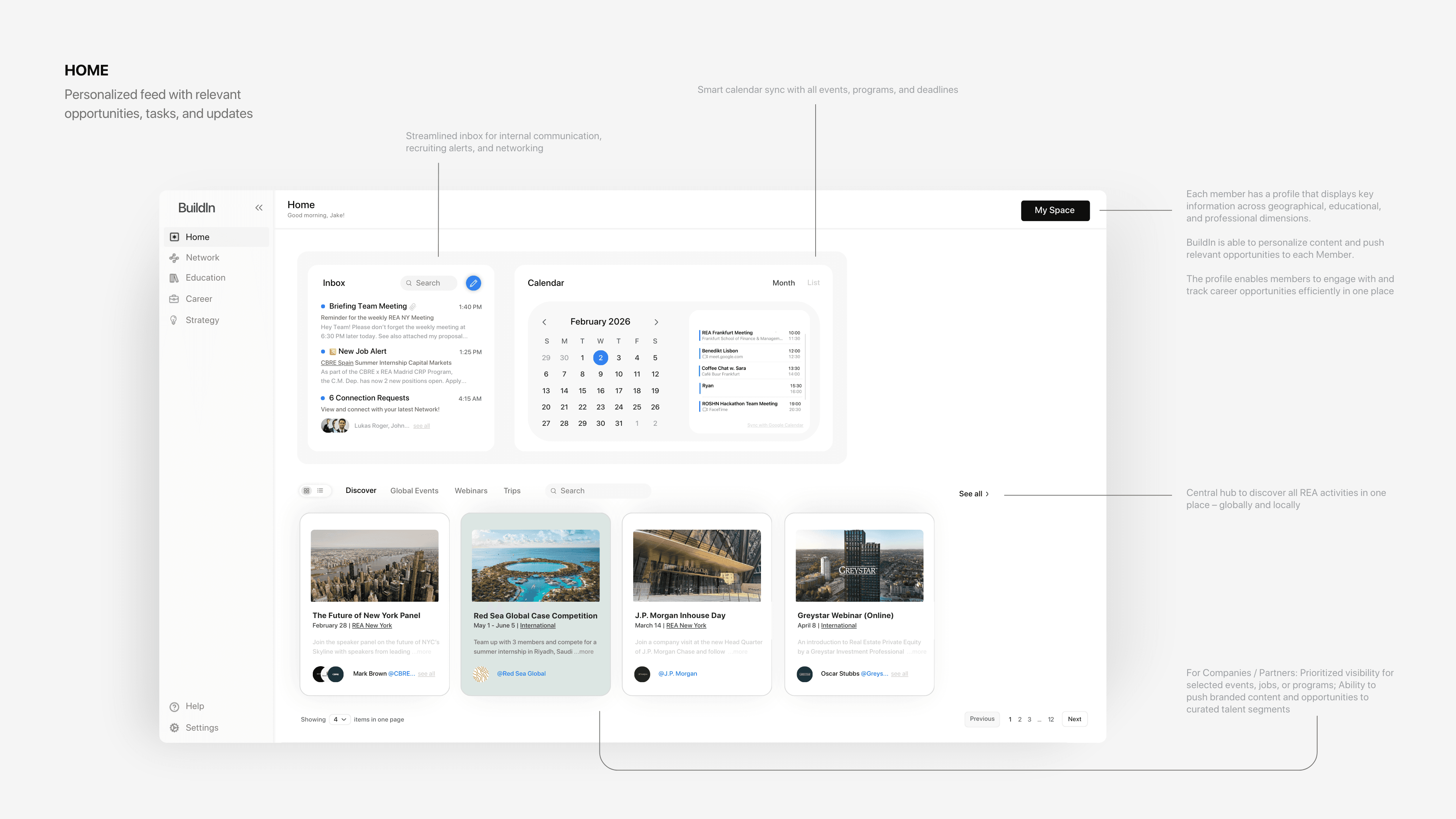This screenshot has width=1456, height=819.
Task: Switch Discover section to grid view
Action: [x=306, y=491]
